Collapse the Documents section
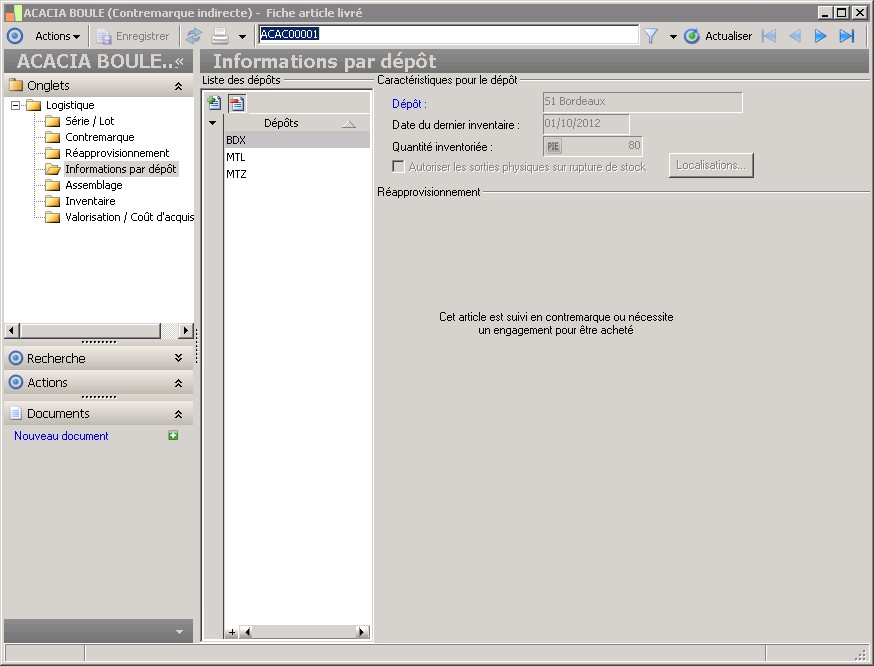874x666 pixels. click(x=178, y=414)
